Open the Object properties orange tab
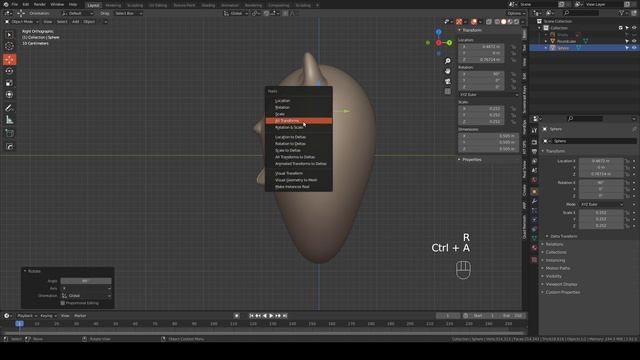The width and height of the screenshot is (640, 360). pos(534,191)
